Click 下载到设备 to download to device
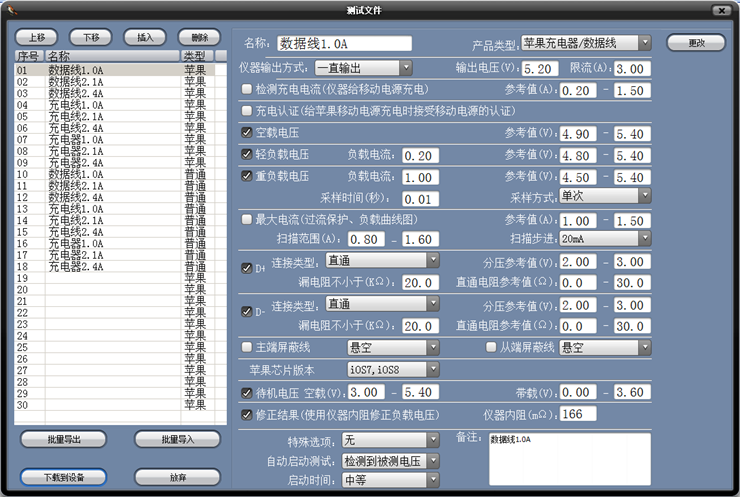 click(x=62, y=477)
